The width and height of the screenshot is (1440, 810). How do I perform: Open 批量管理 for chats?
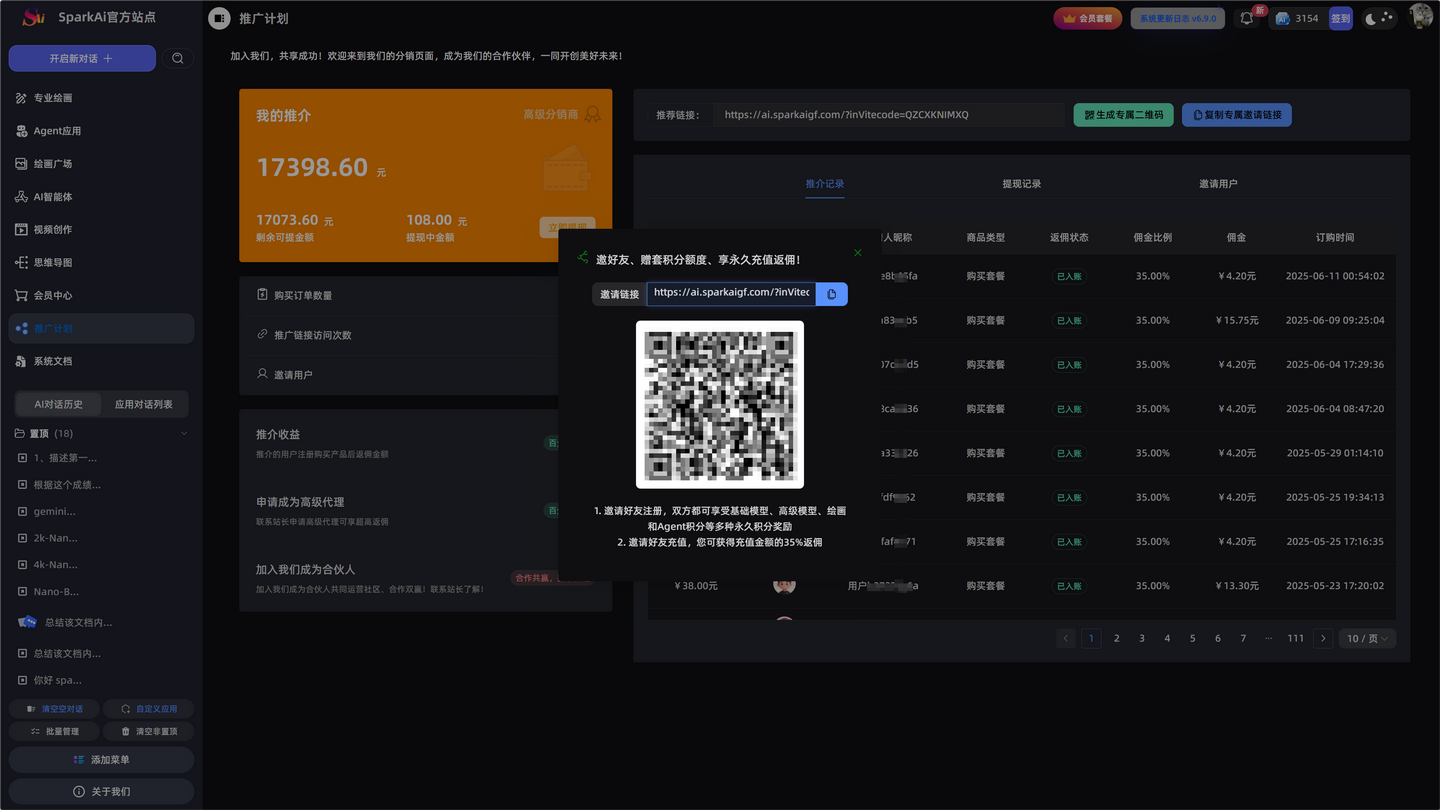click(54, 731)
